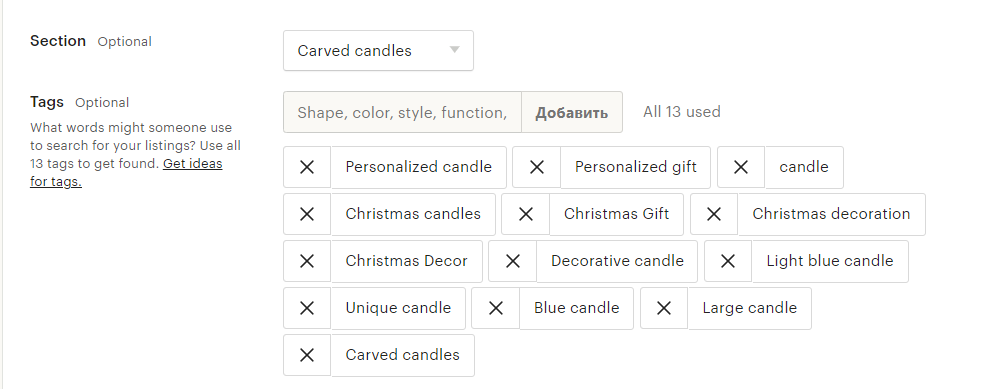The height and width of the screenshot is (389, 1003).
Task: Select the Light blue candle tag label
Action: [x=830, y=261]
